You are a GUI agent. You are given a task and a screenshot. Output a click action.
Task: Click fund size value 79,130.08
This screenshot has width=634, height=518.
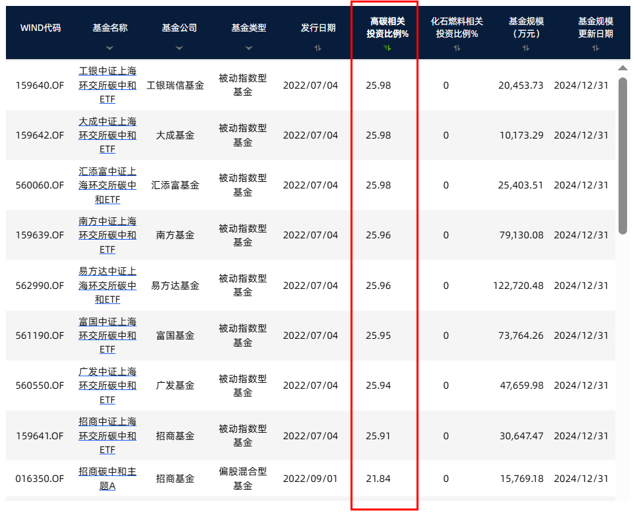click(x=521, y=235)
